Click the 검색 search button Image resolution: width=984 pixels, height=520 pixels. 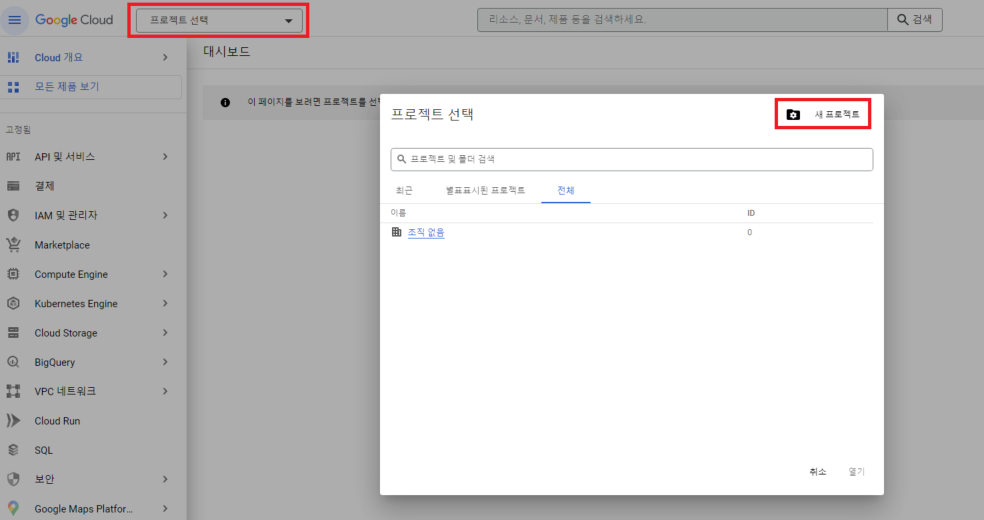[914, 20]
